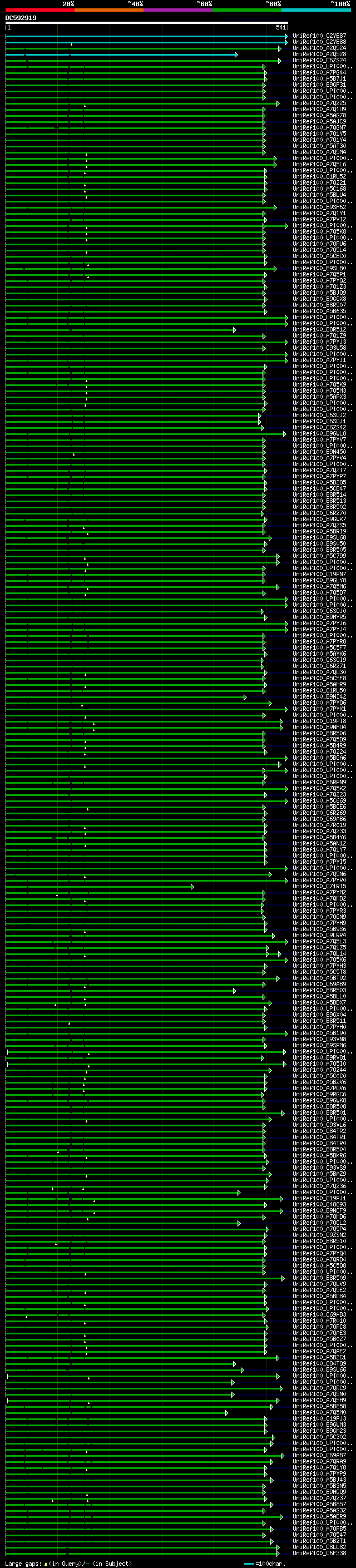Select label UniRef100_A5B4R9

tap(319, 746)
